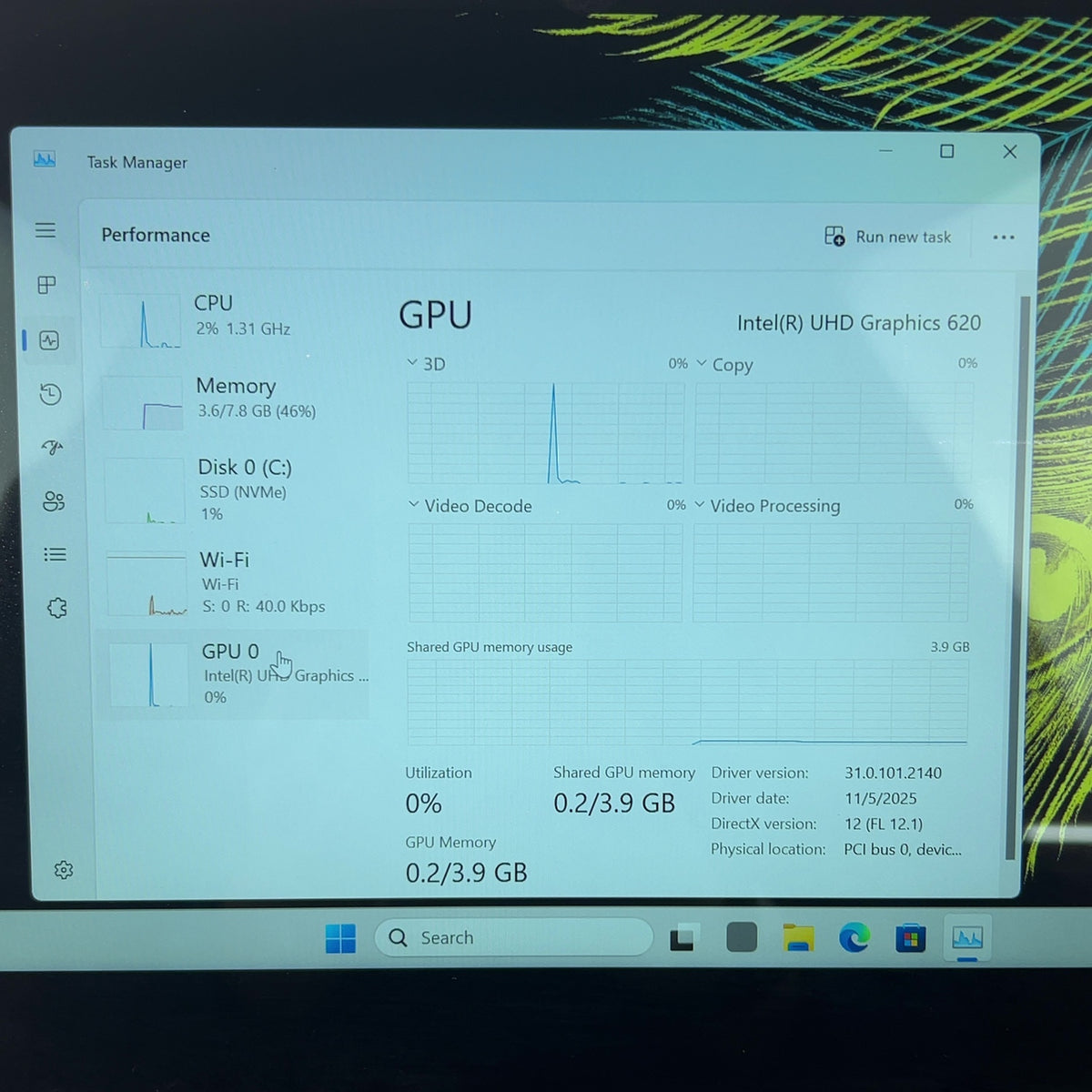Click the Copy usage graph
The image size is (1092, 1092).
point(834,433)
